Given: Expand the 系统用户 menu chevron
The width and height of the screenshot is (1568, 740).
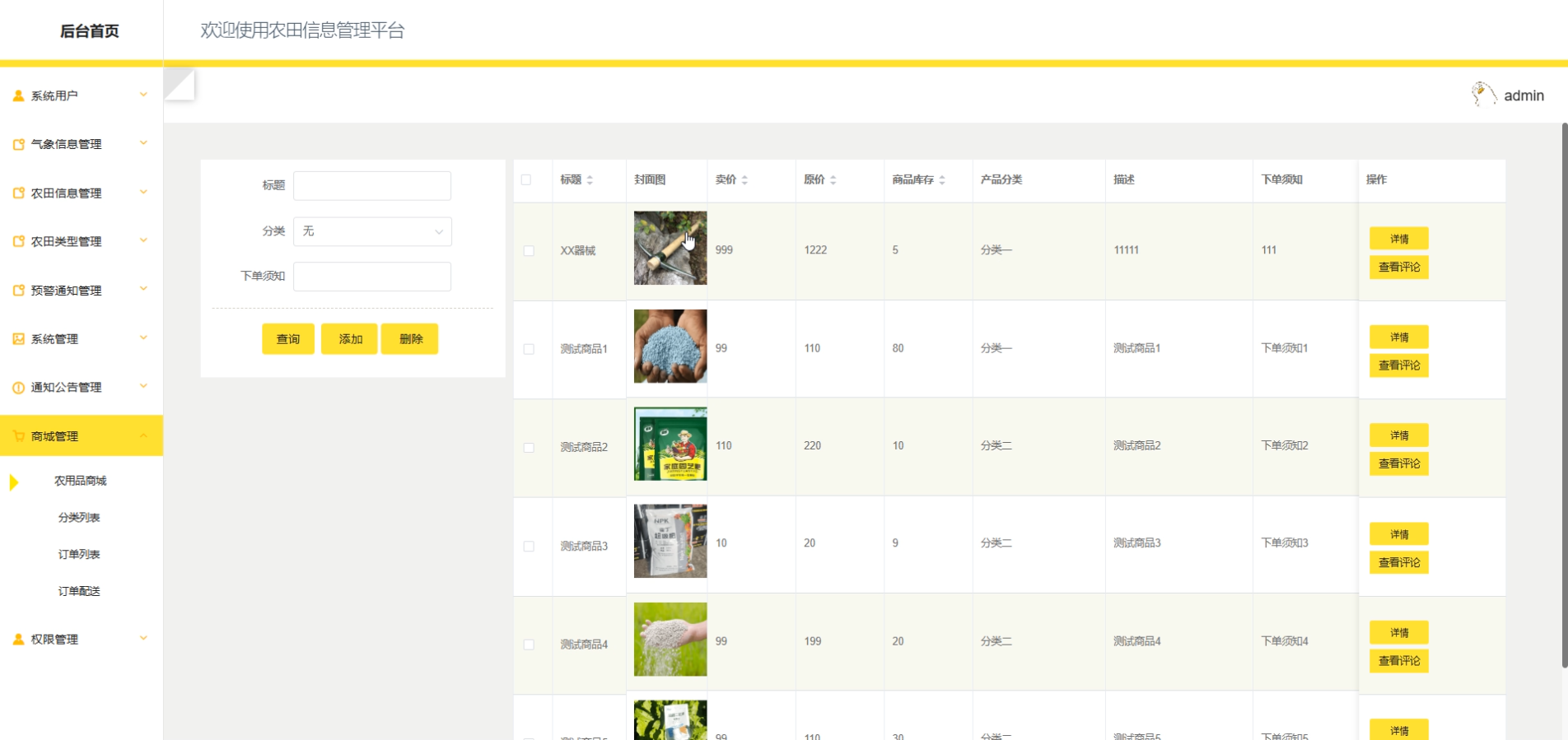Looking at the screenshot, I should (143, 95).
